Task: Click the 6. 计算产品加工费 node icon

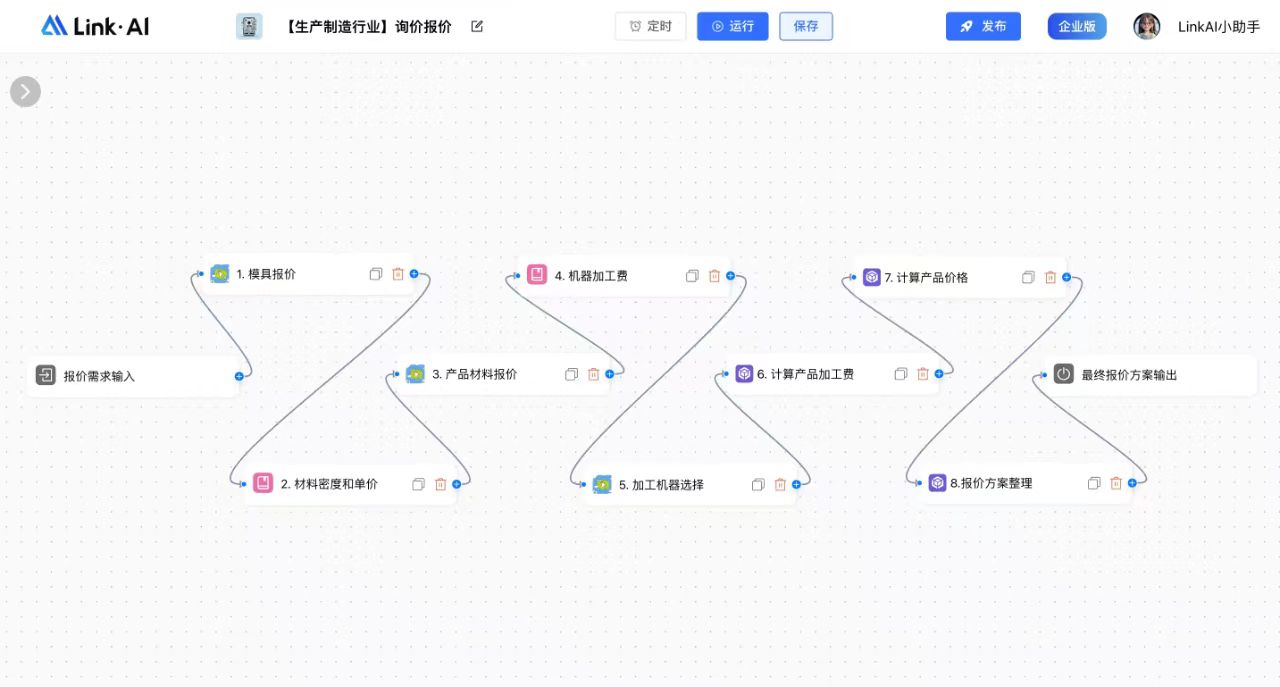Action: [744, 374]
